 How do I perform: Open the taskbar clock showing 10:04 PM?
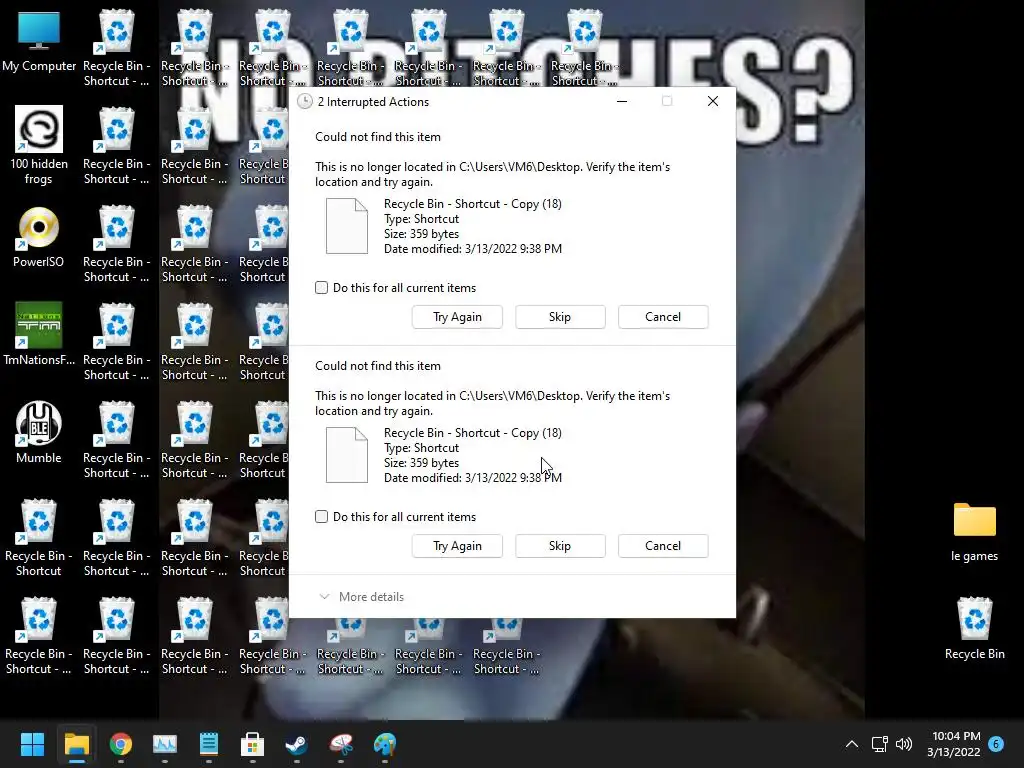[954, 744]
